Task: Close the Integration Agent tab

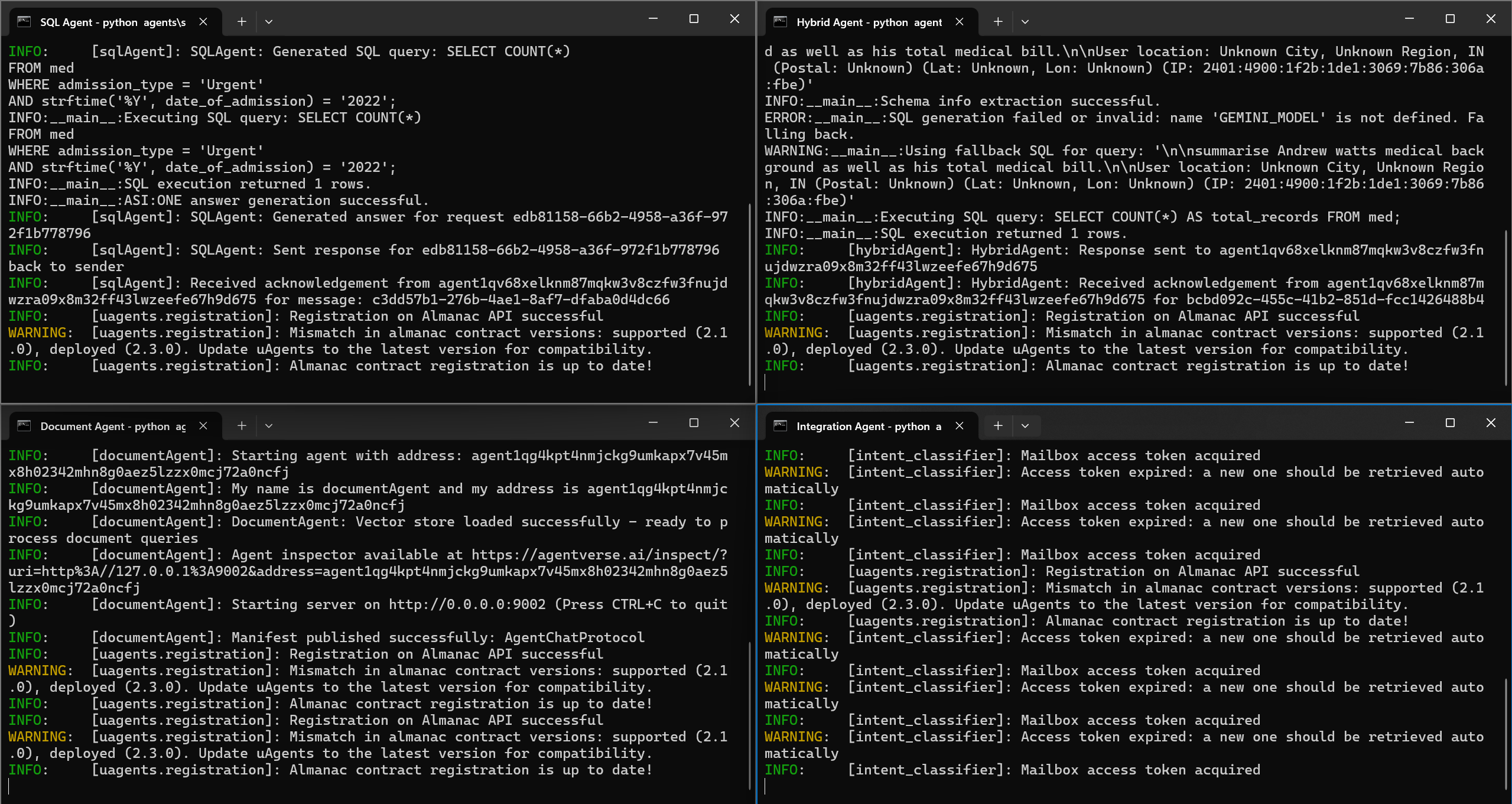Action: 960,426
